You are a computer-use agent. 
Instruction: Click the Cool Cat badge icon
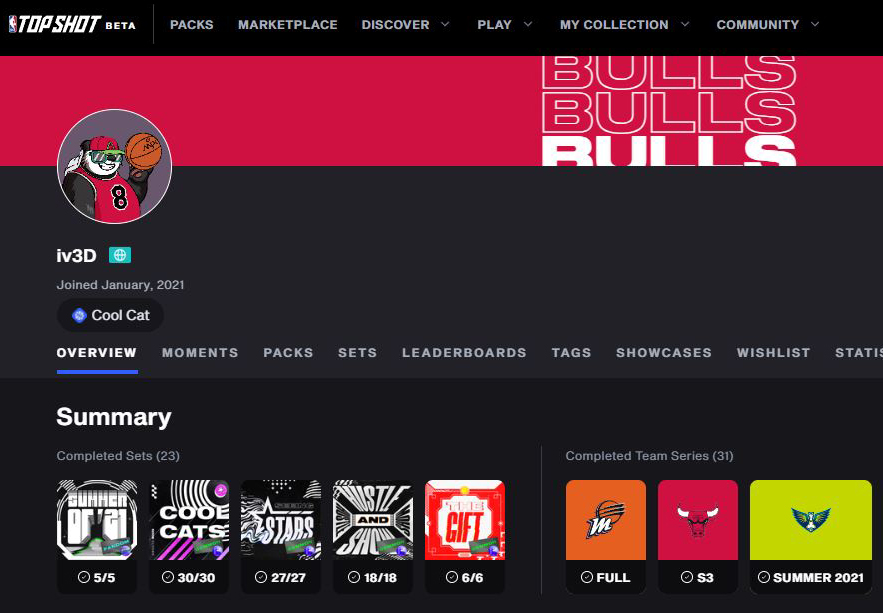79,315
